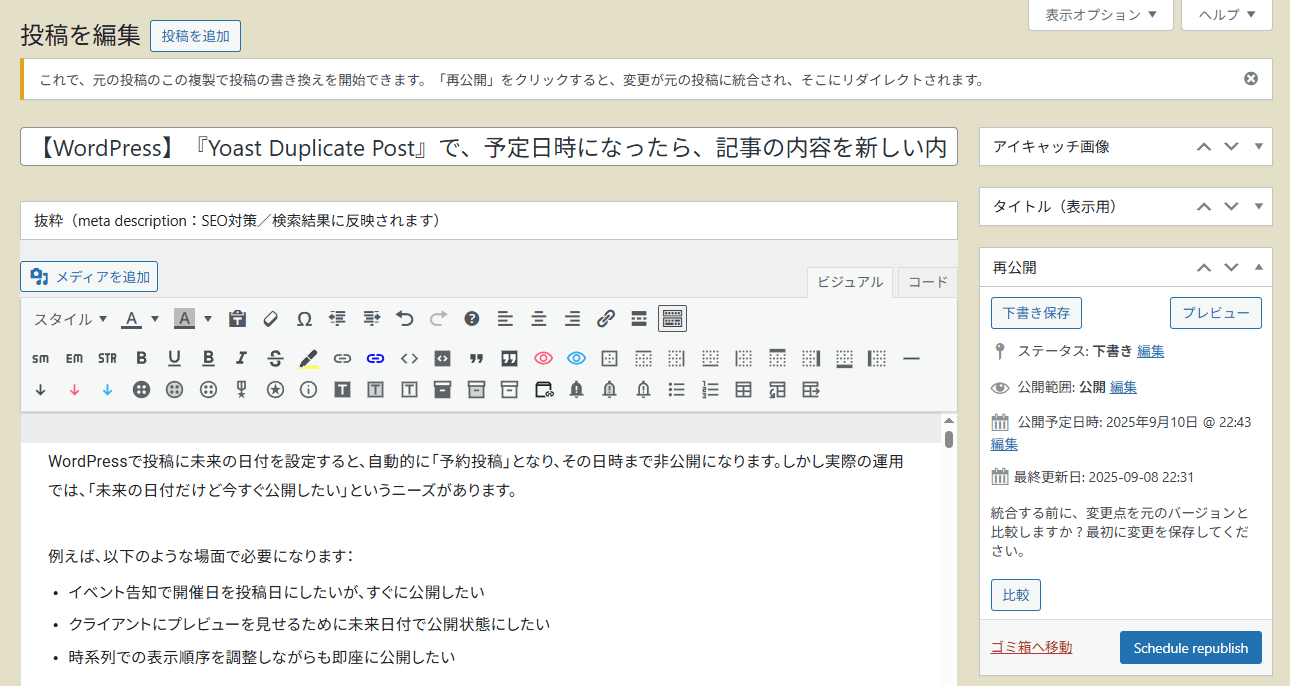Open the スタイル style dropdown
This screenshot has height=686, width=1290.
click(x=71, y=319)
